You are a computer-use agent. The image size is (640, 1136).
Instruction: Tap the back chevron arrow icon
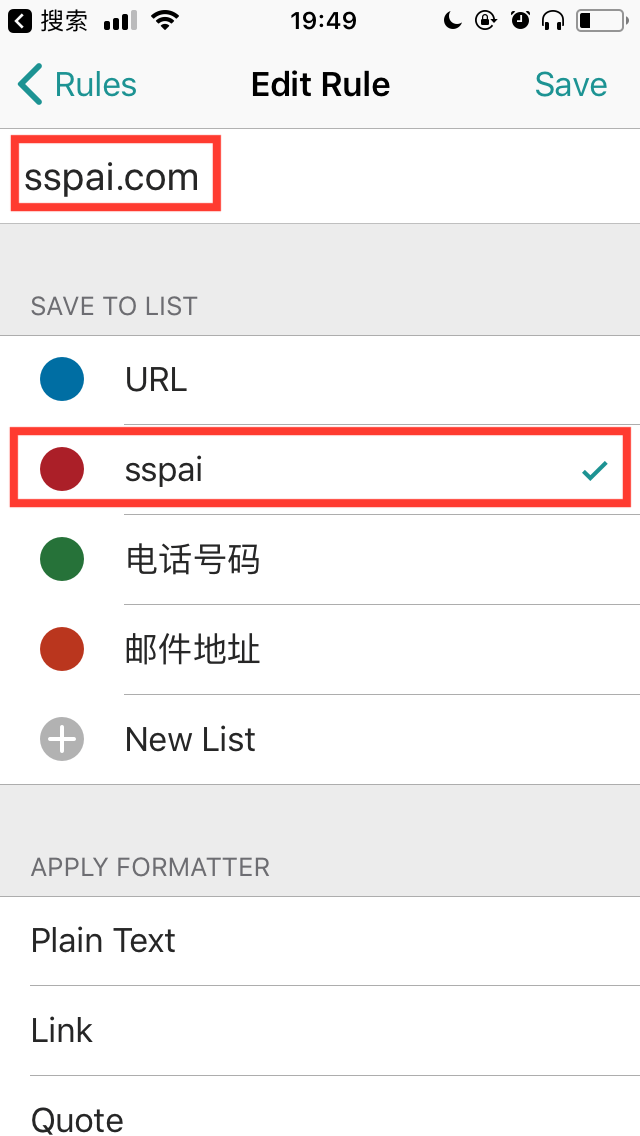31,85
